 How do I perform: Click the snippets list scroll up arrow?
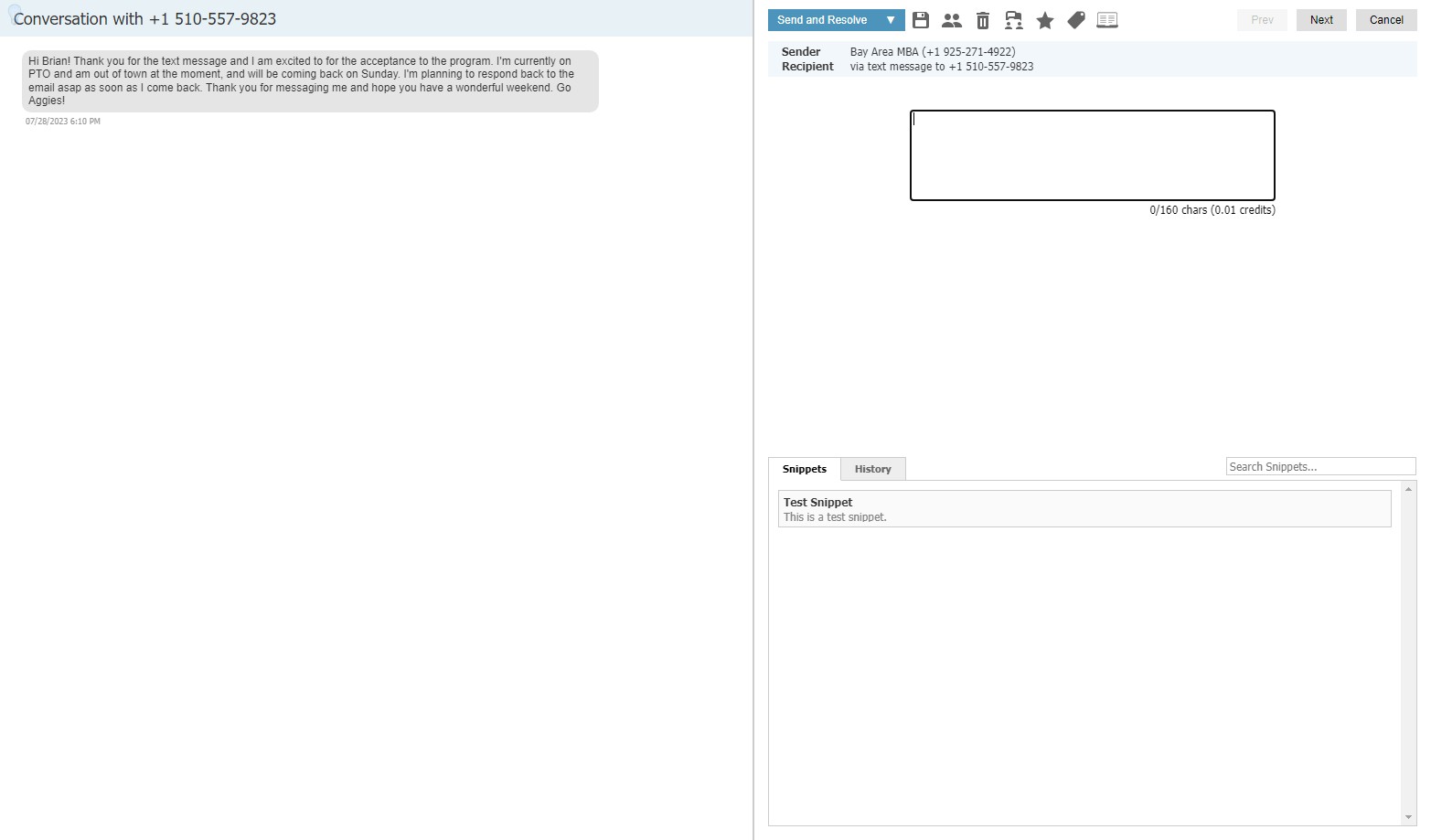pos(1409,490)
